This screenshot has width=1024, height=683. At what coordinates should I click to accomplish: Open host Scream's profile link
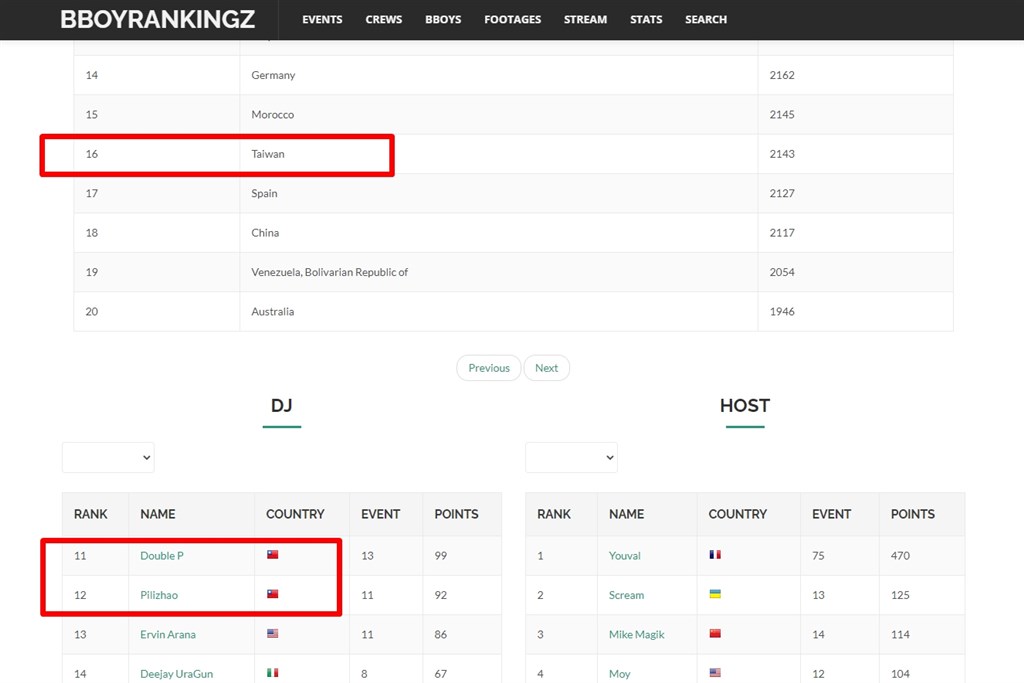pos(626,595)
